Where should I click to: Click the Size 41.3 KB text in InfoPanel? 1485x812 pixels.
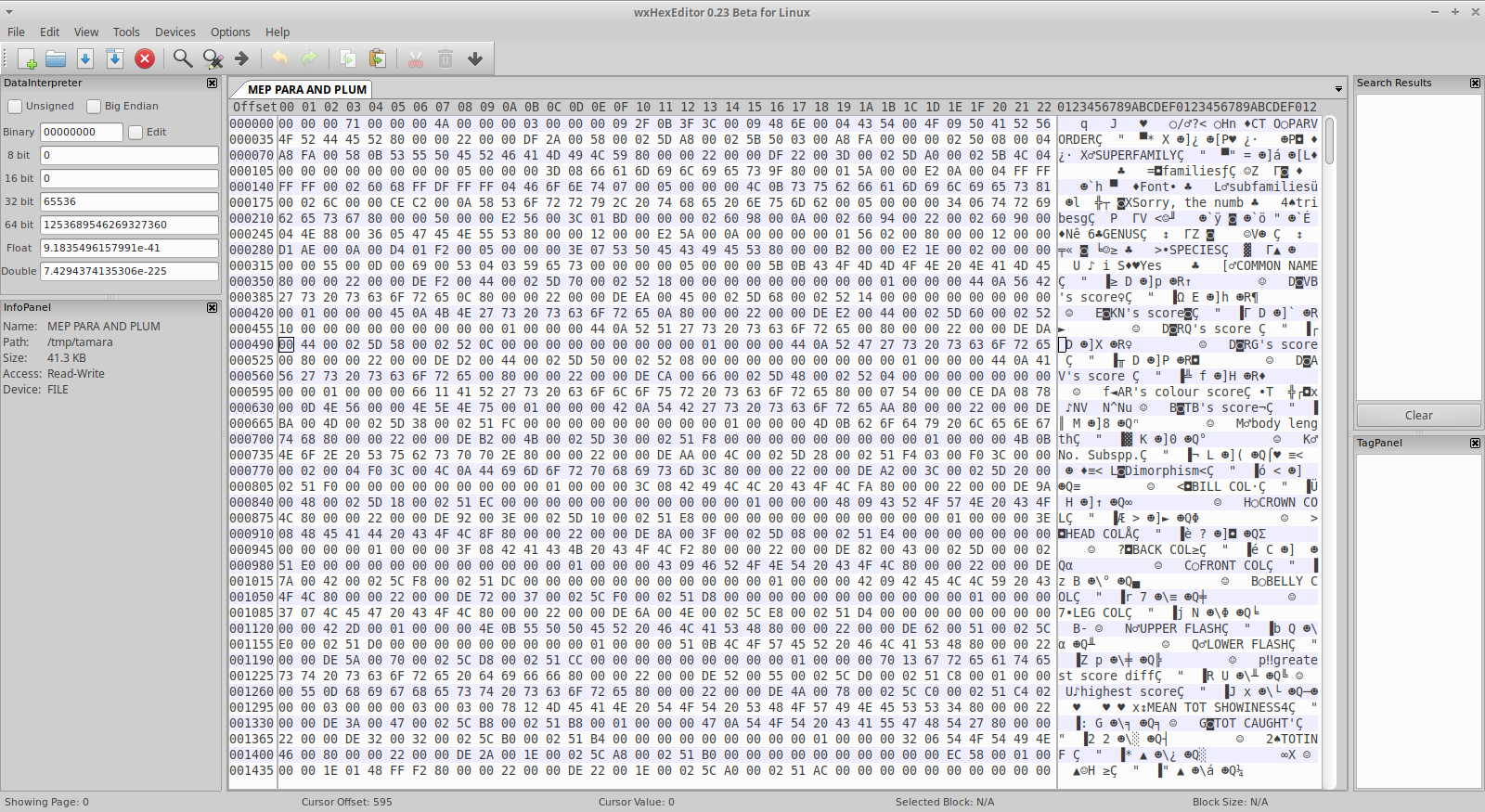point(67,358)
